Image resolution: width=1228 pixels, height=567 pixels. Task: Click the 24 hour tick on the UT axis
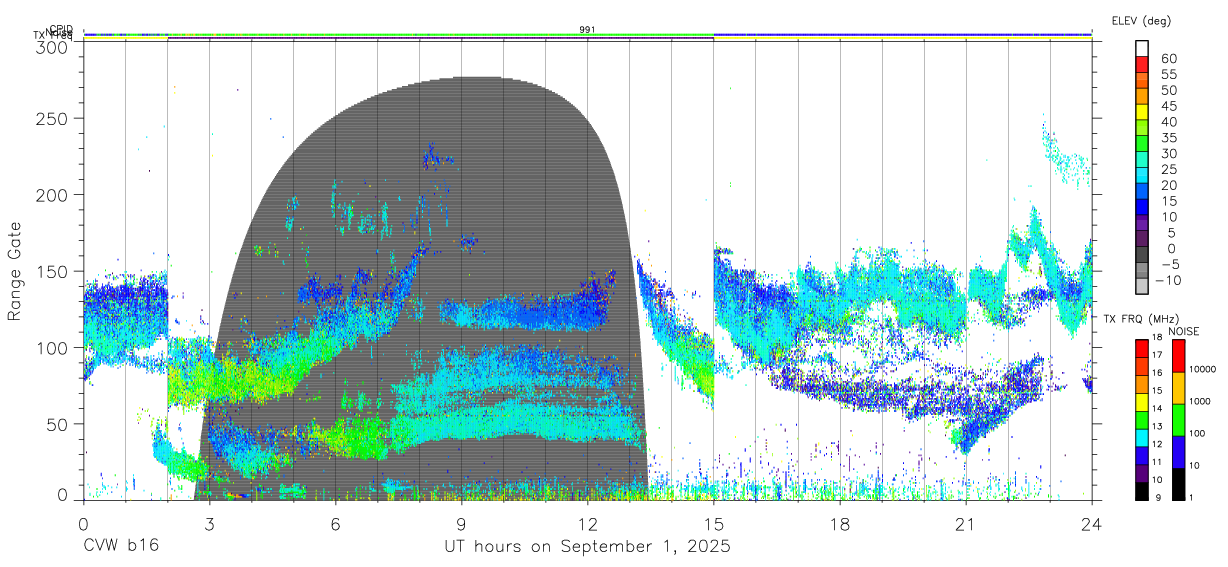click(x=1091, y=523)
